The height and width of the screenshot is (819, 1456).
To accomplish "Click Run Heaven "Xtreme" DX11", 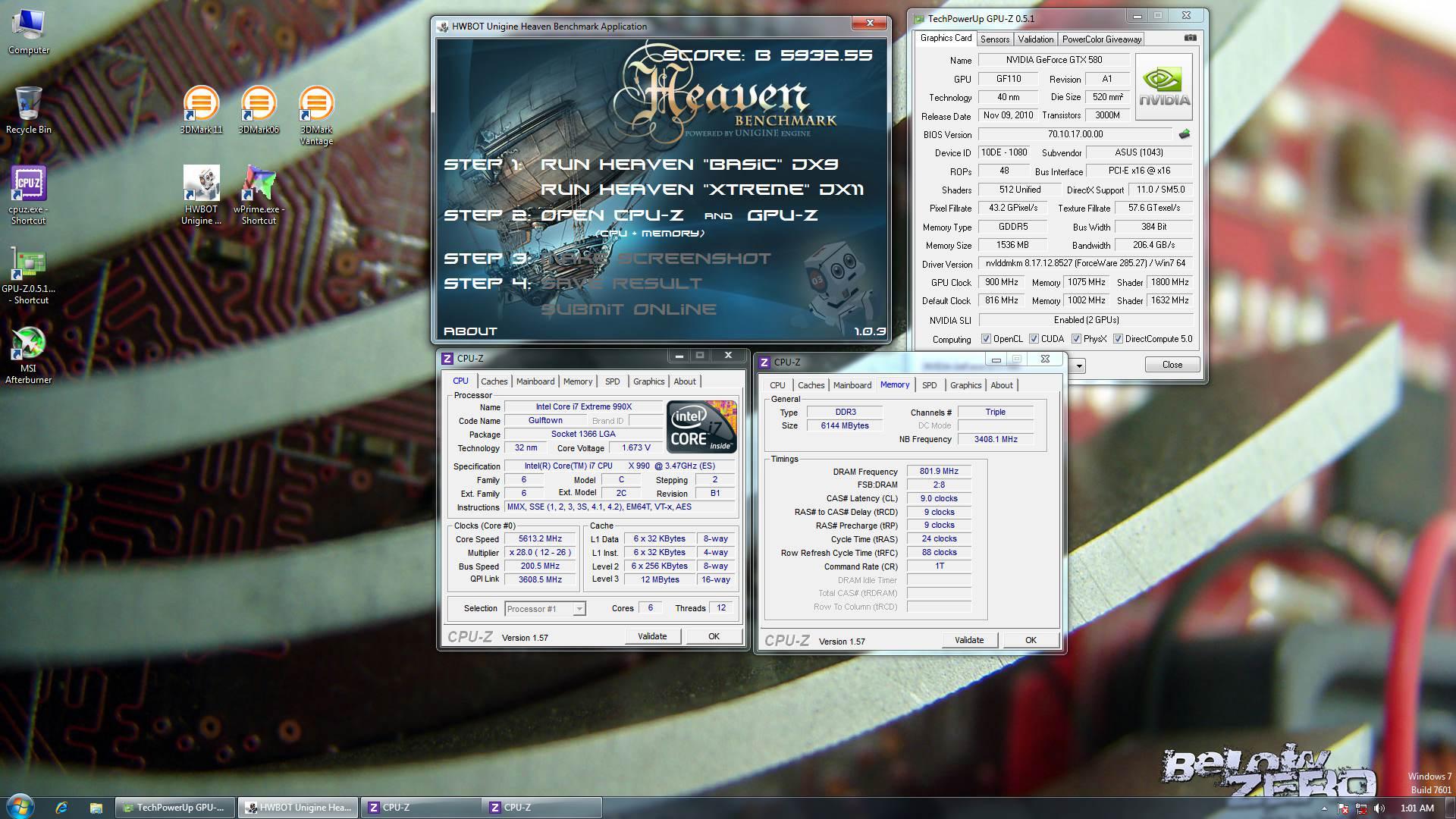I will 702,190.
